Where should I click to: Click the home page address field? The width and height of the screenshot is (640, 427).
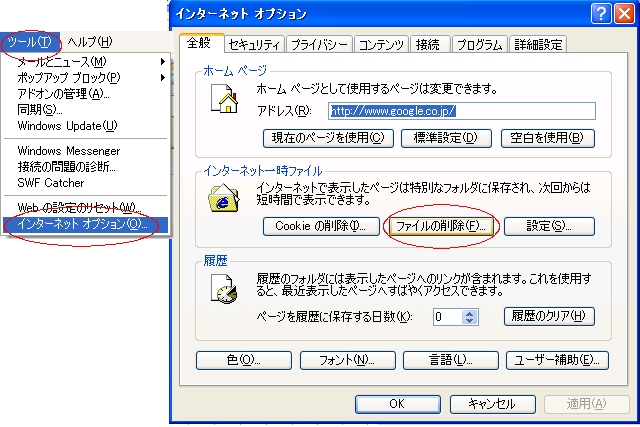pos(462,111)
